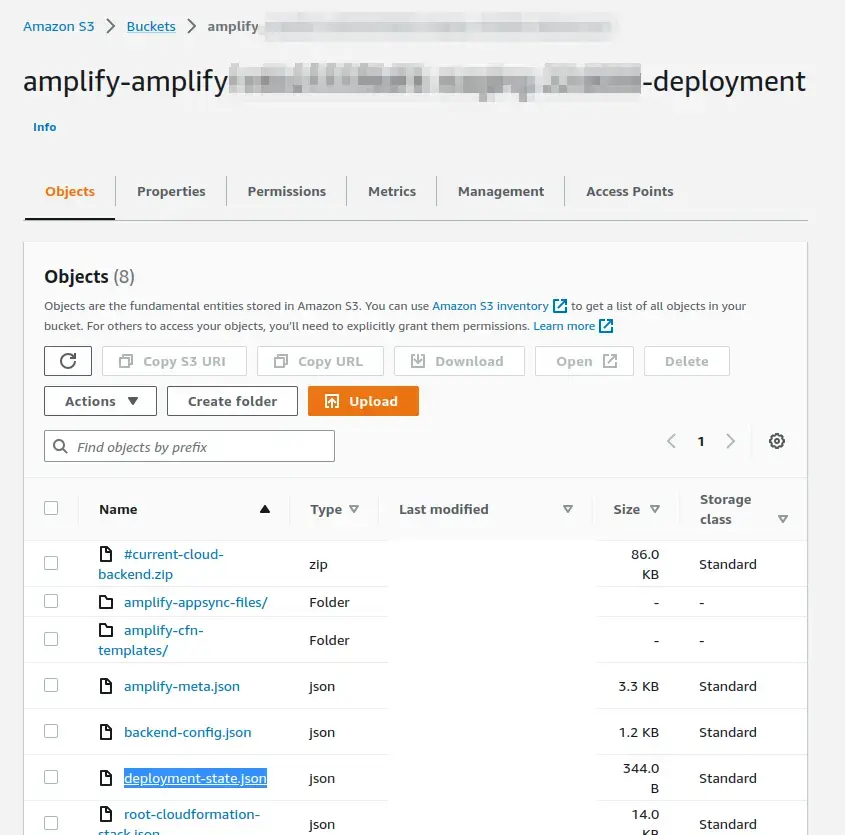The image size is (845, 835).
Task: Open backend-config.json object
Action: (x=188, y=732)
